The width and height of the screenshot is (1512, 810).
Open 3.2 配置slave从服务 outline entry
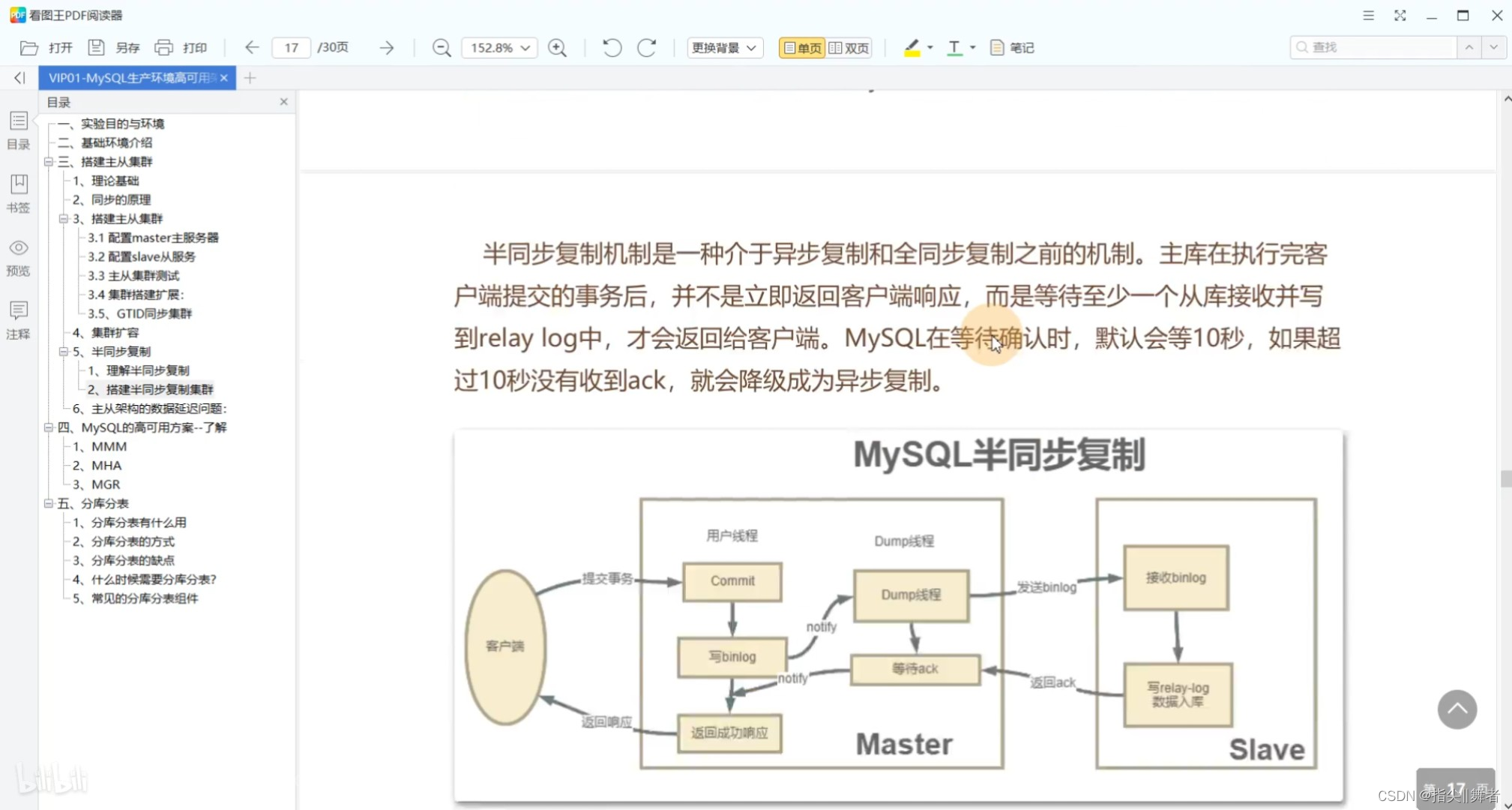coord(142,256)
